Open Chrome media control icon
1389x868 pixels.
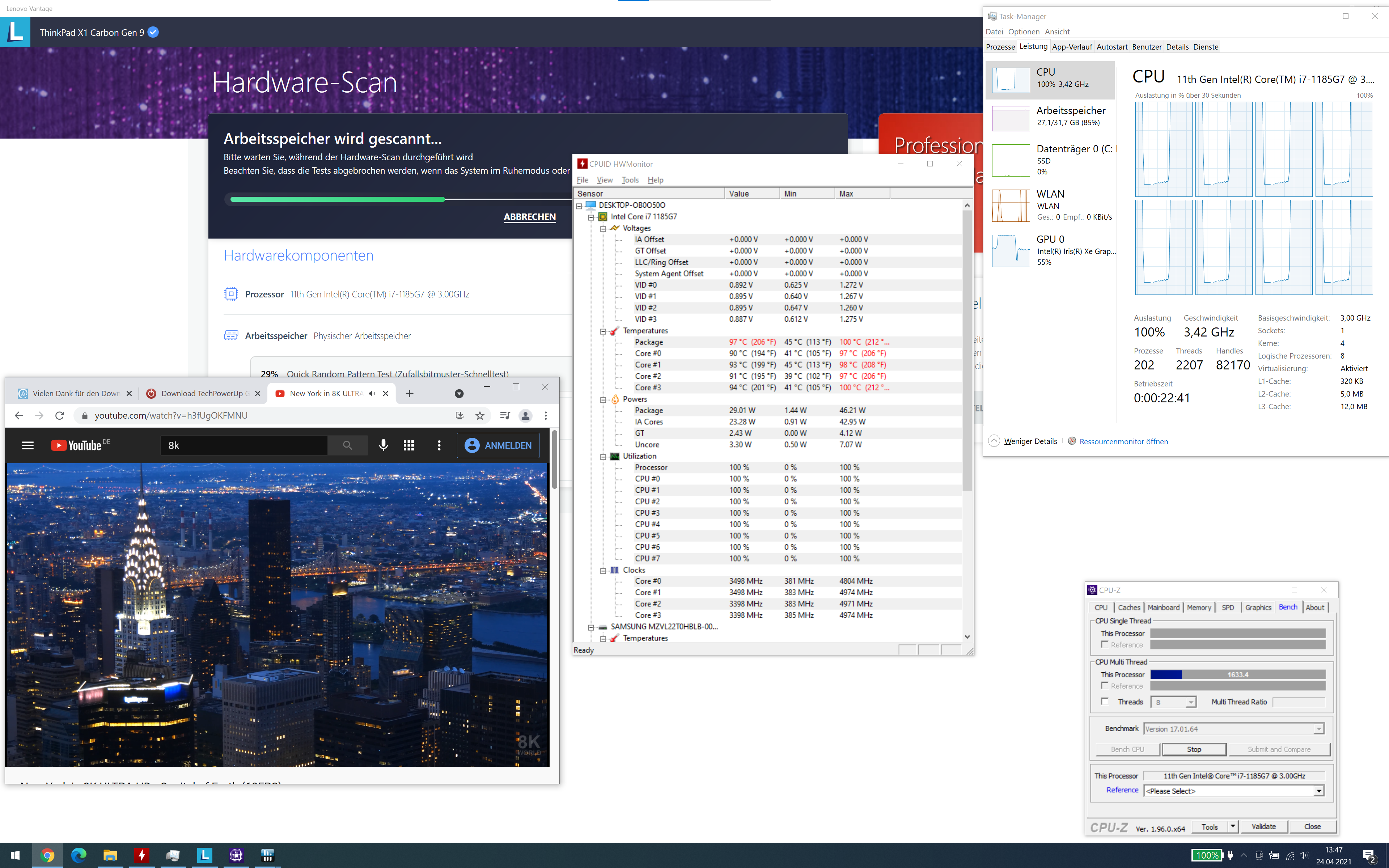[x=504, y=416]
